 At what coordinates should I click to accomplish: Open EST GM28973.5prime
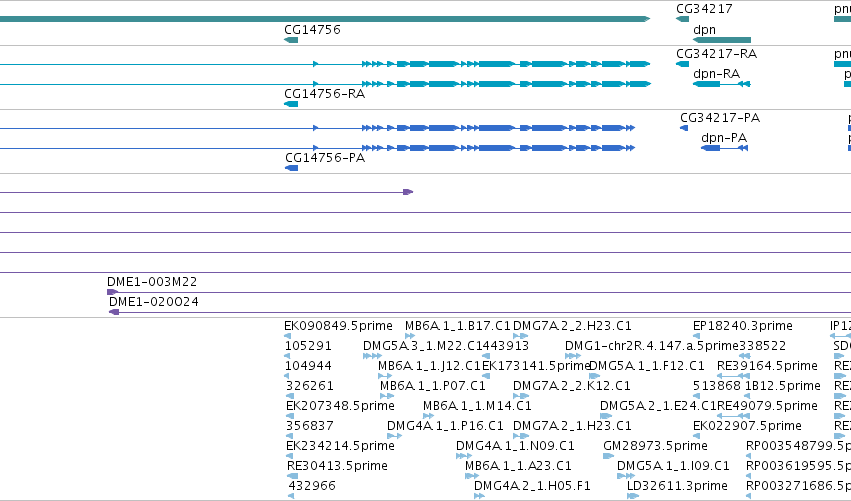(x=655, y=446)
